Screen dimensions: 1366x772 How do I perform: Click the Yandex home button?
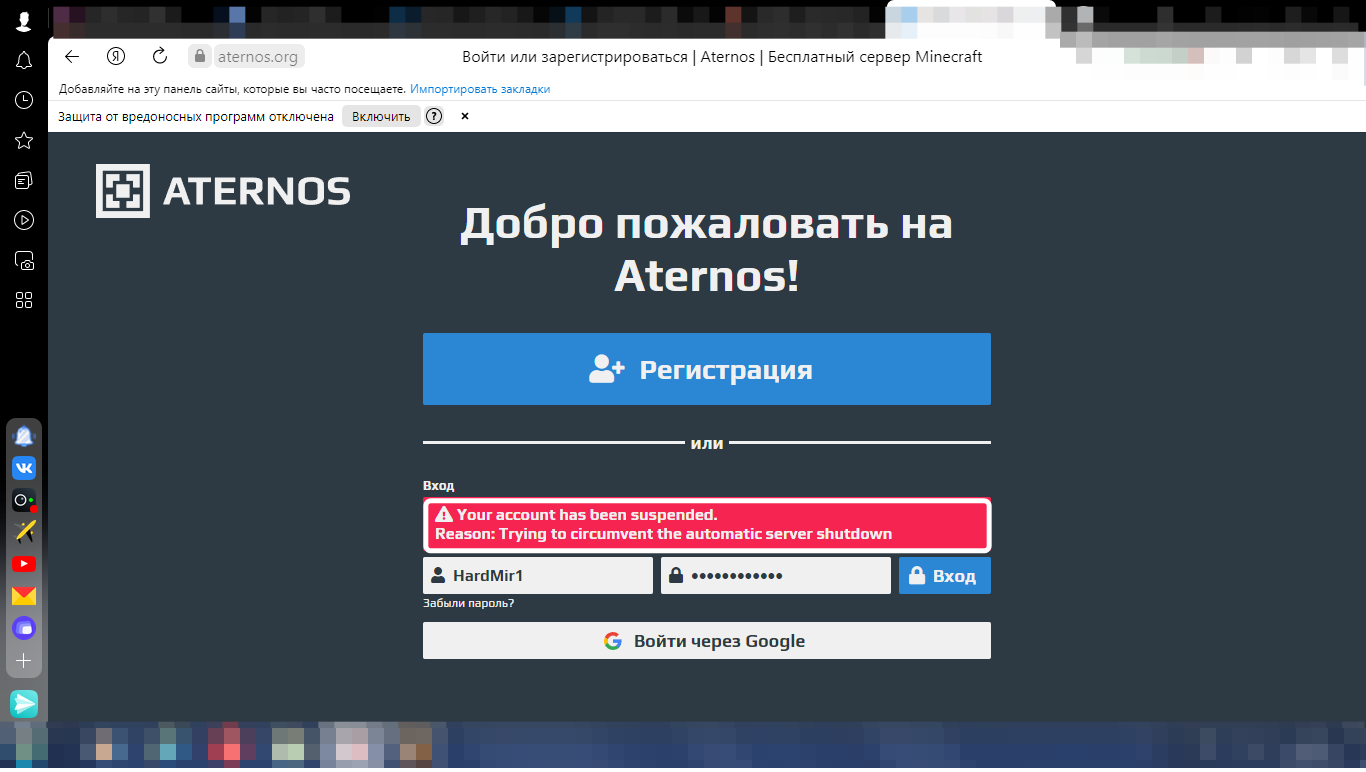(116, 57)
